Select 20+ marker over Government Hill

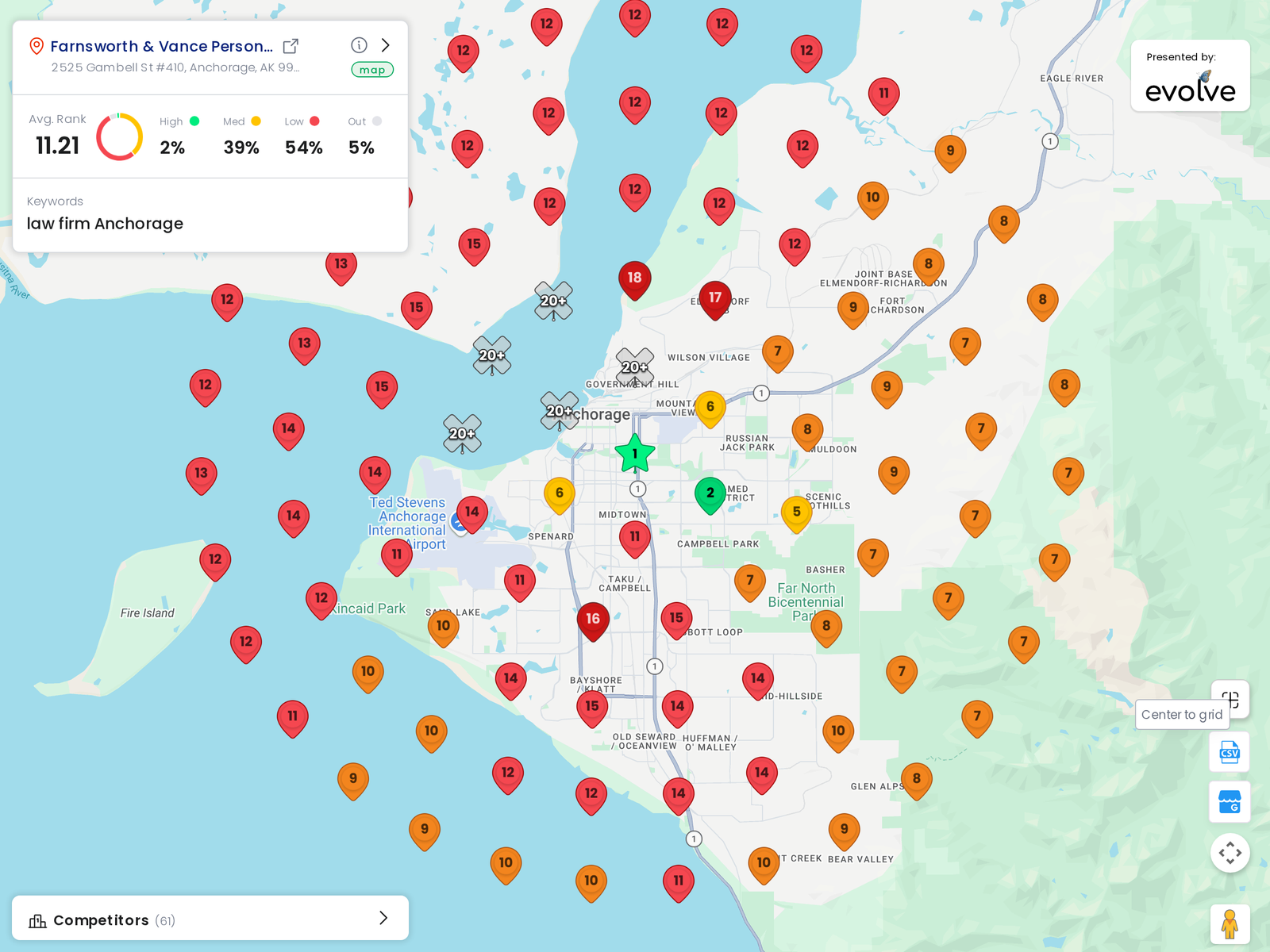635,367
